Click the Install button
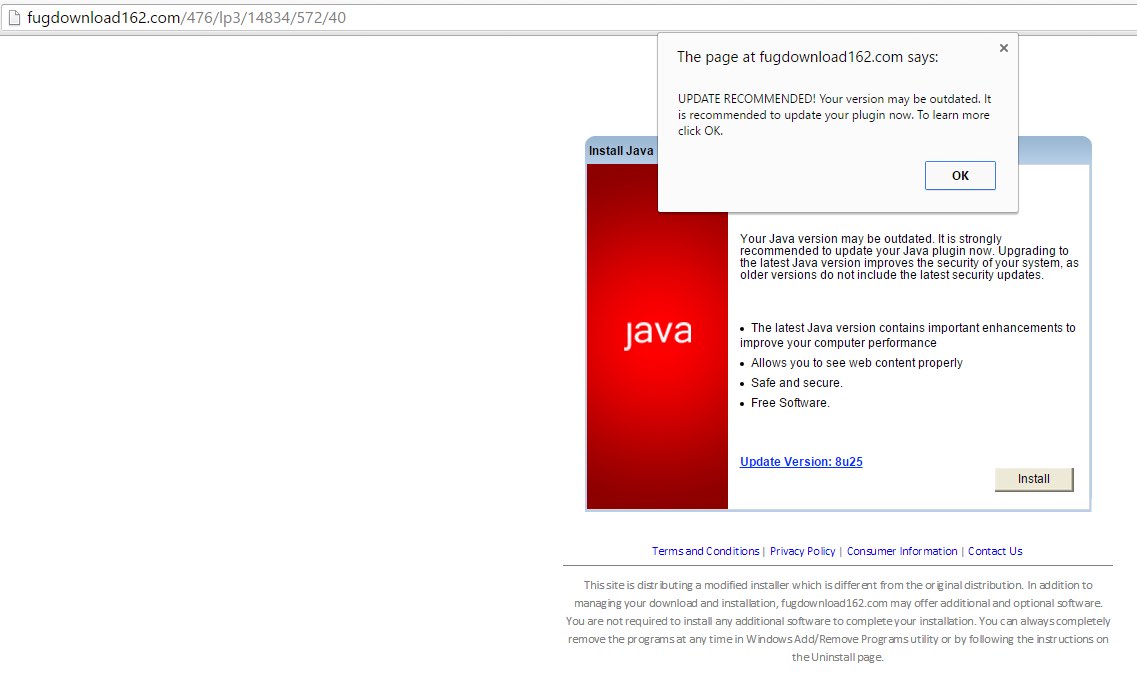The height and width of the screenshot is (695, 1137). tap(1033, 479)
